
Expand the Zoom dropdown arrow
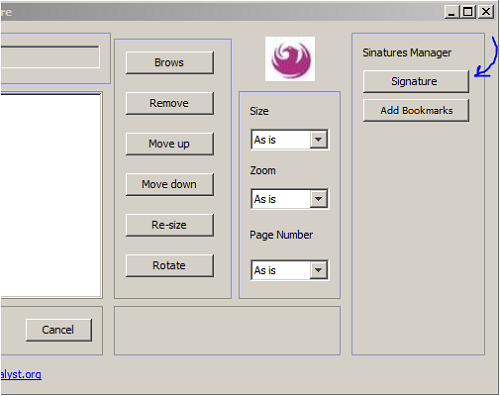(318, 199)
